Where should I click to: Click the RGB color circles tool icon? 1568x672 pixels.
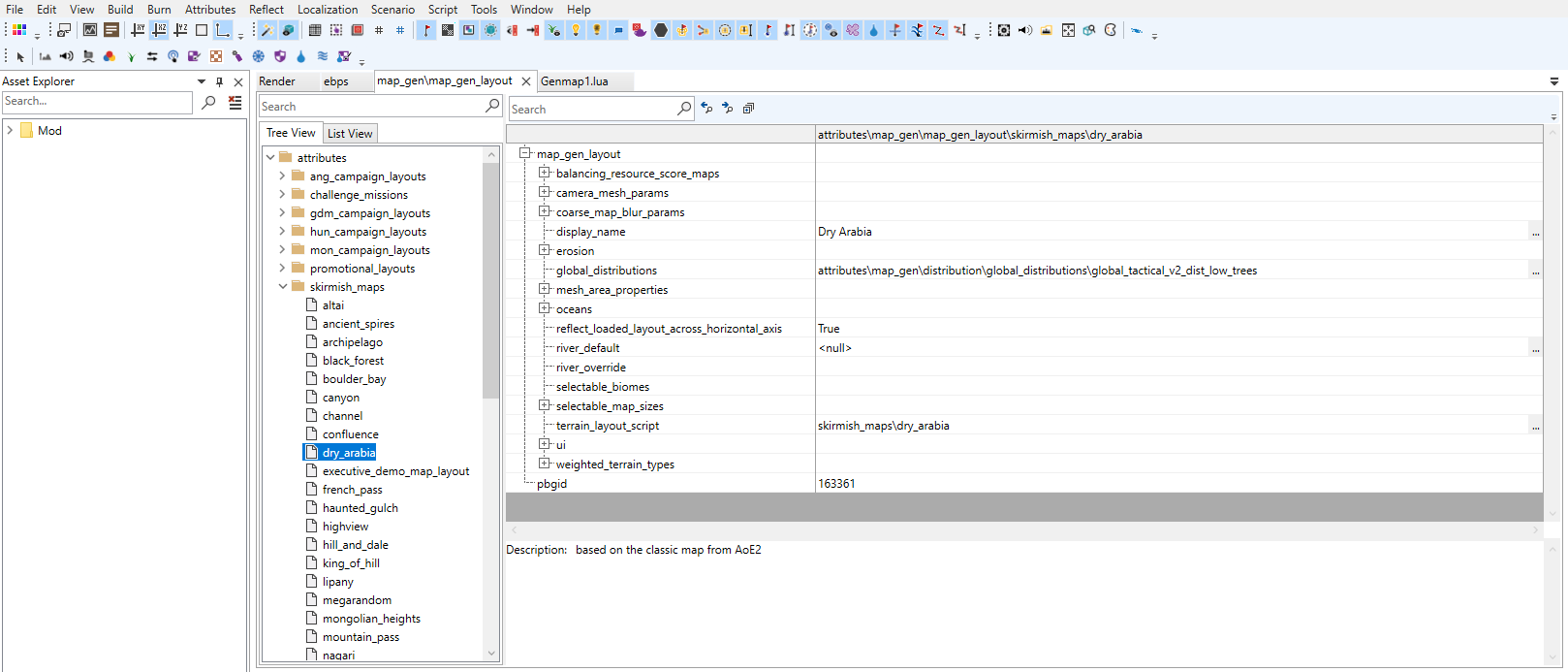[110, 56]
